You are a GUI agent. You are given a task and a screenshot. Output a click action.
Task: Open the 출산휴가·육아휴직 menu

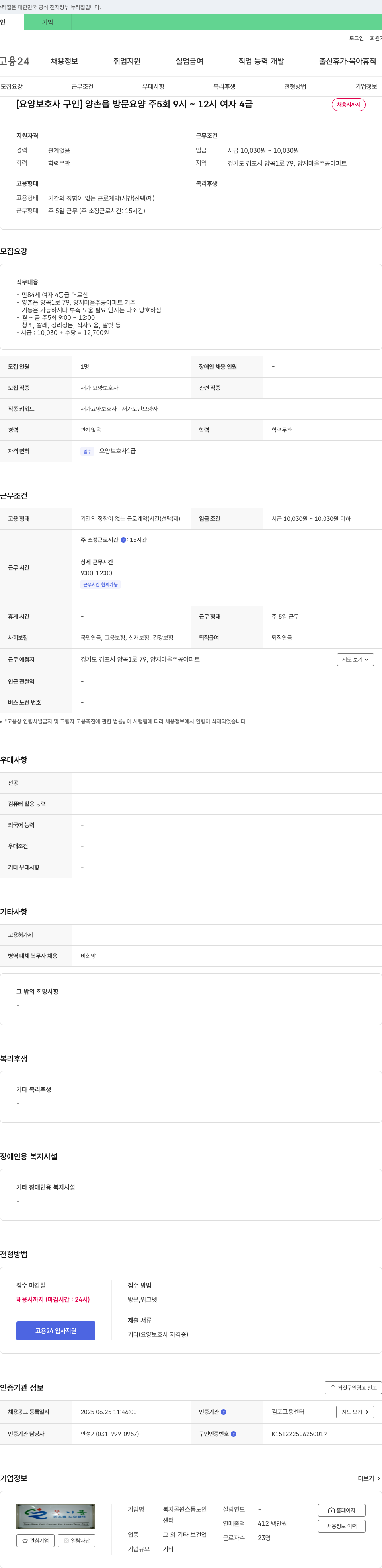click(347, 62)
